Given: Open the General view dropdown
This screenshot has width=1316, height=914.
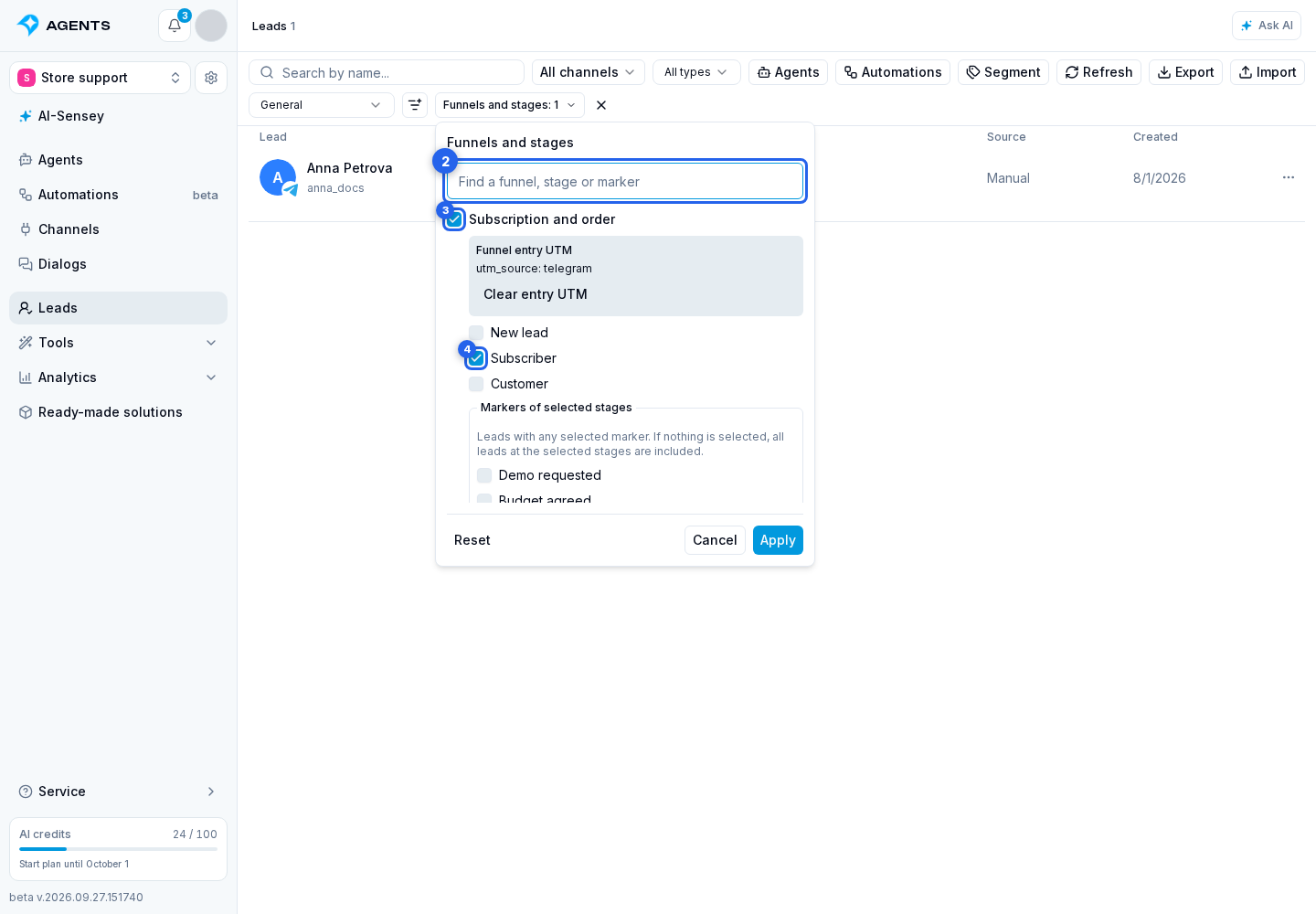Looking at the screenshot, I should click(322, 105).
